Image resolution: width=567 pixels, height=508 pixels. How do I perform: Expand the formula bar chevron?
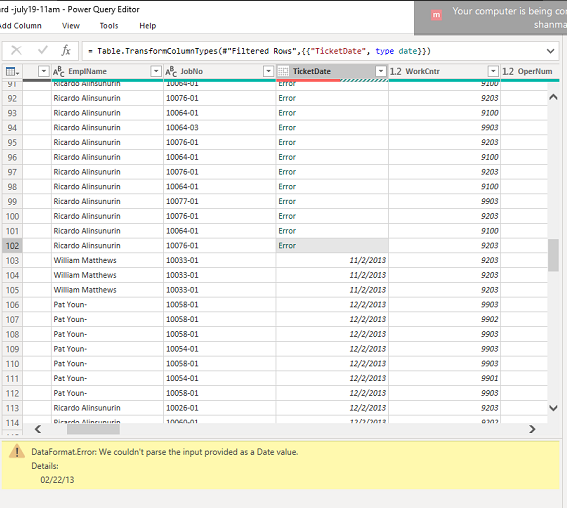(x=550, y=51)
